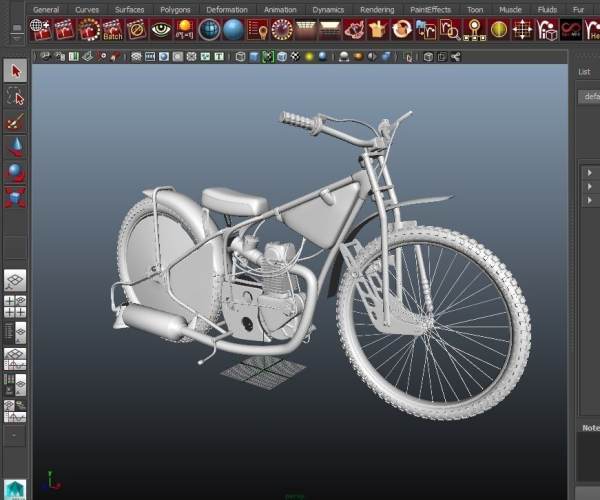The width and height of the screenshot is (600, 500).
Task: Switch to the Dynamics shelf tab
Action: tap(328, 10)
